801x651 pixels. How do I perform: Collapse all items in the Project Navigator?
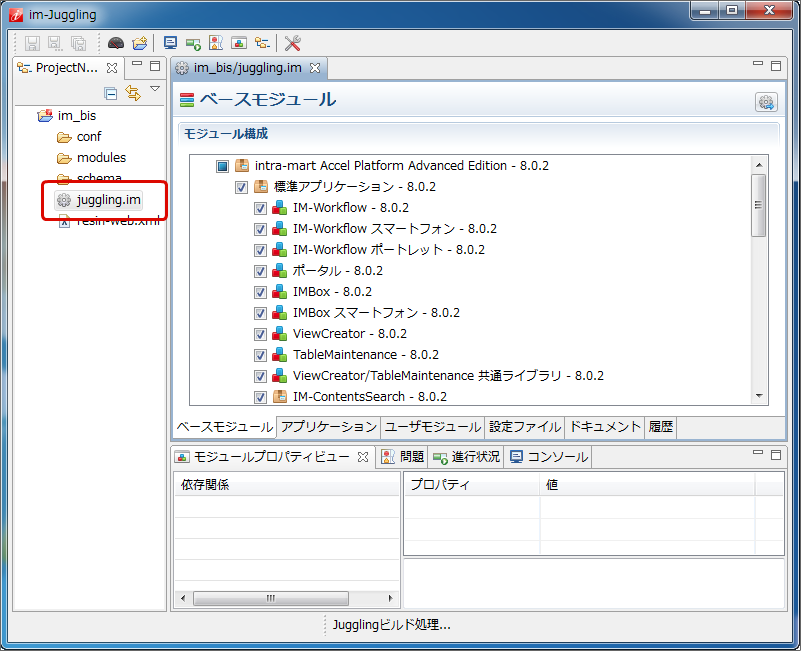pos(110,94)
